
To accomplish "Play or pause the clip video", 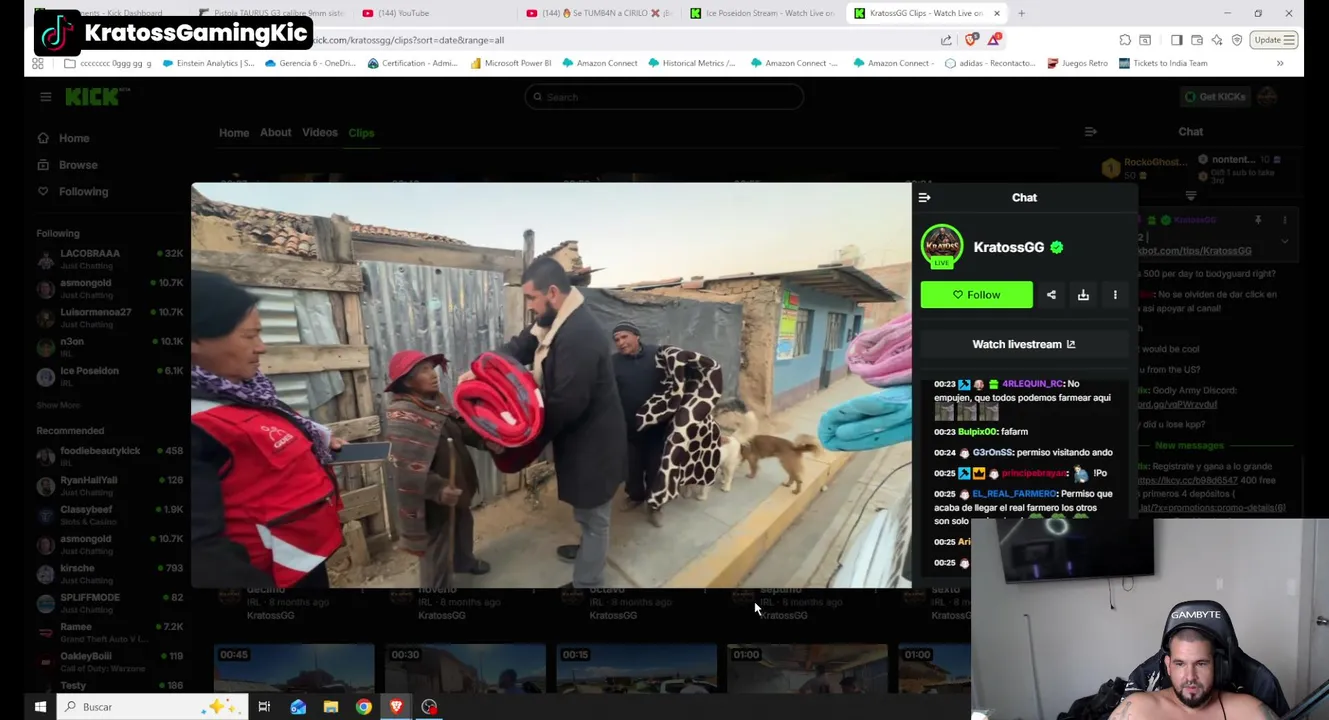I will click(x=551, y=385).
